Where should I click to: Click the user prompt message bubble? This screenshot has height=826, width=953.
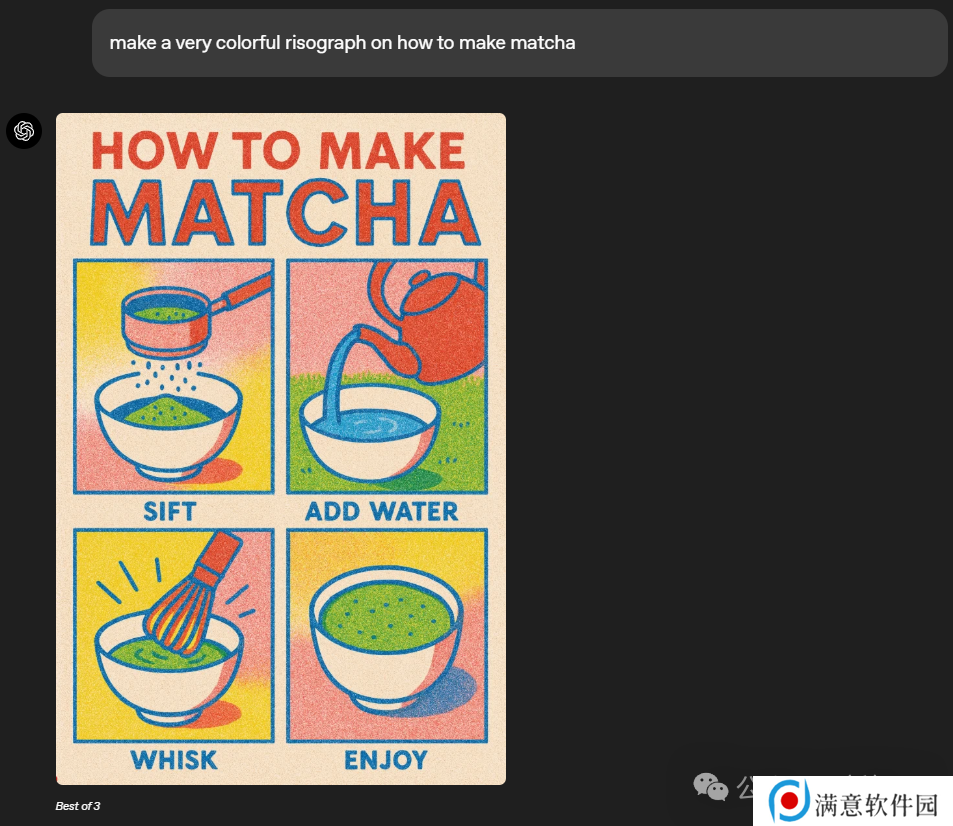(519, 43)
